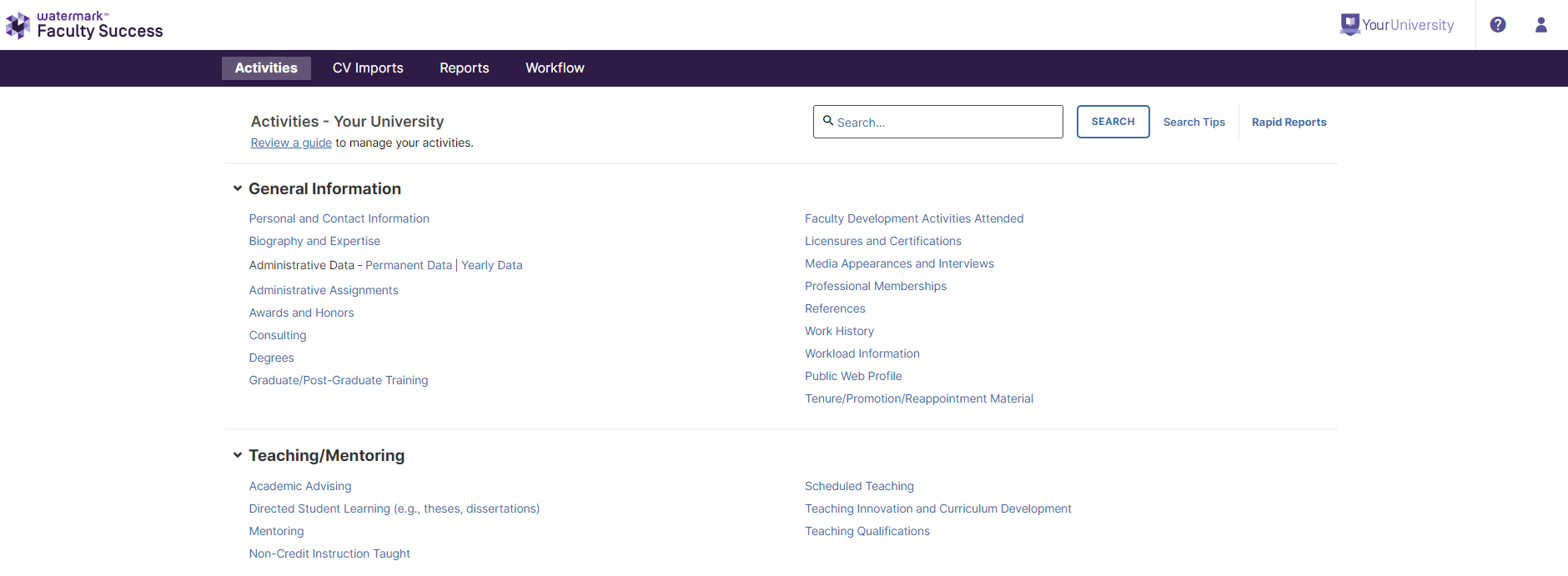Image resolution: width=1568 pixels, height=576 pixels.
Task: Switch to the Activities tab
Action: pos(266,68)
